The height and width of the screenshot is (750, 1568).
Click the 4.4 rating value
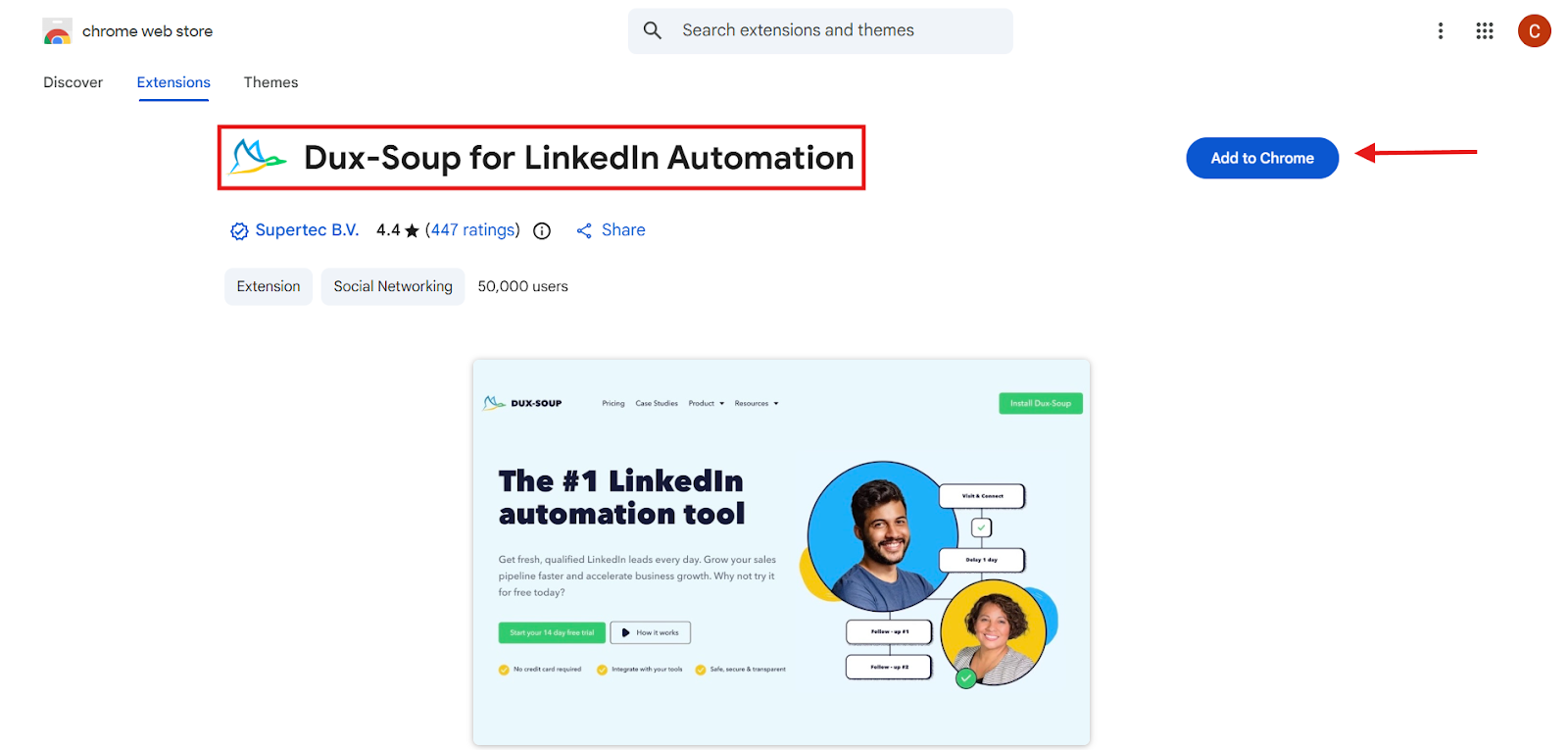388,229
